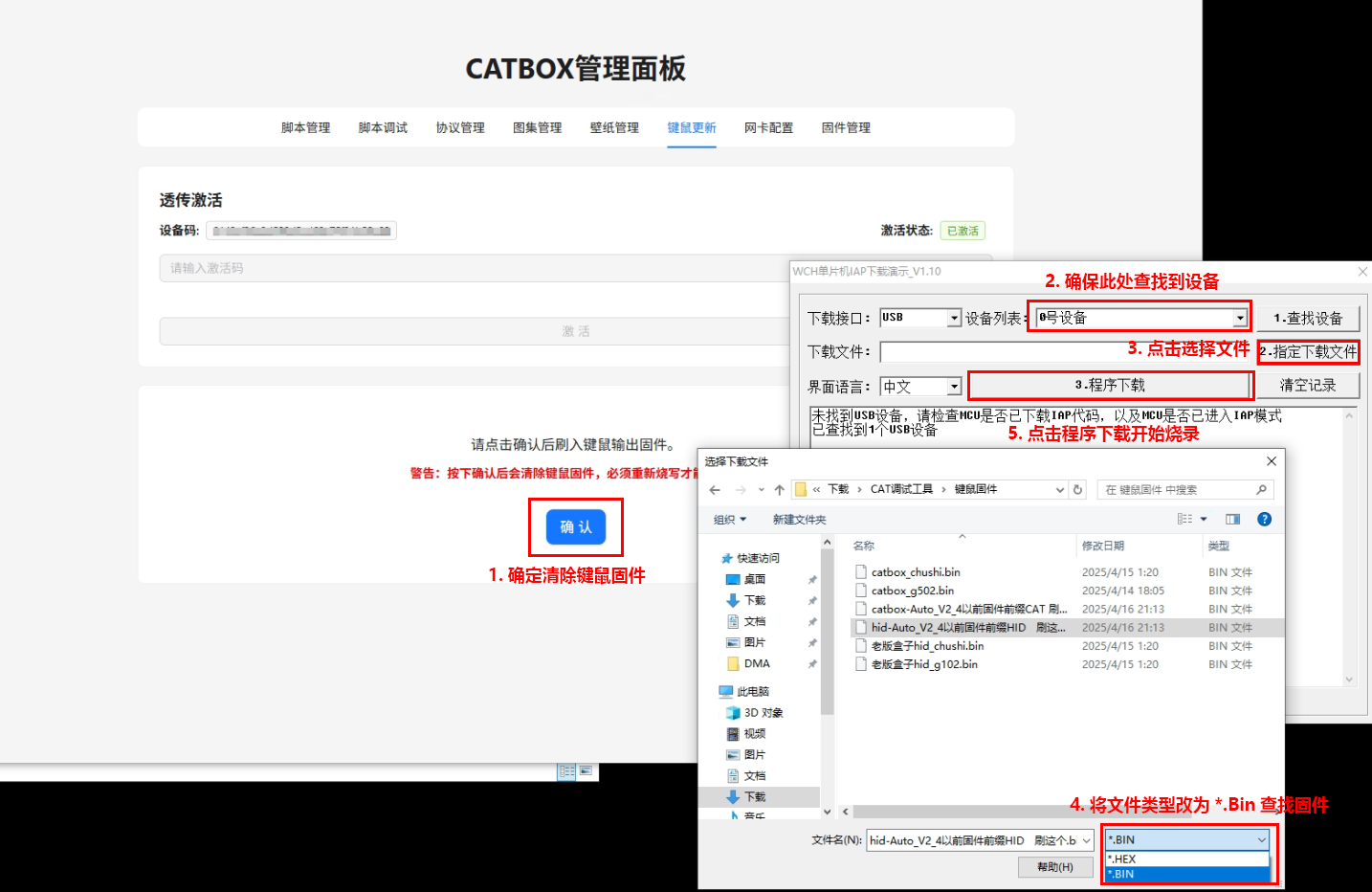This screenshot has width=1372, height=892.
Task: Click the search magnifier icon in file dialog
Action: [x=1261, y=490]
